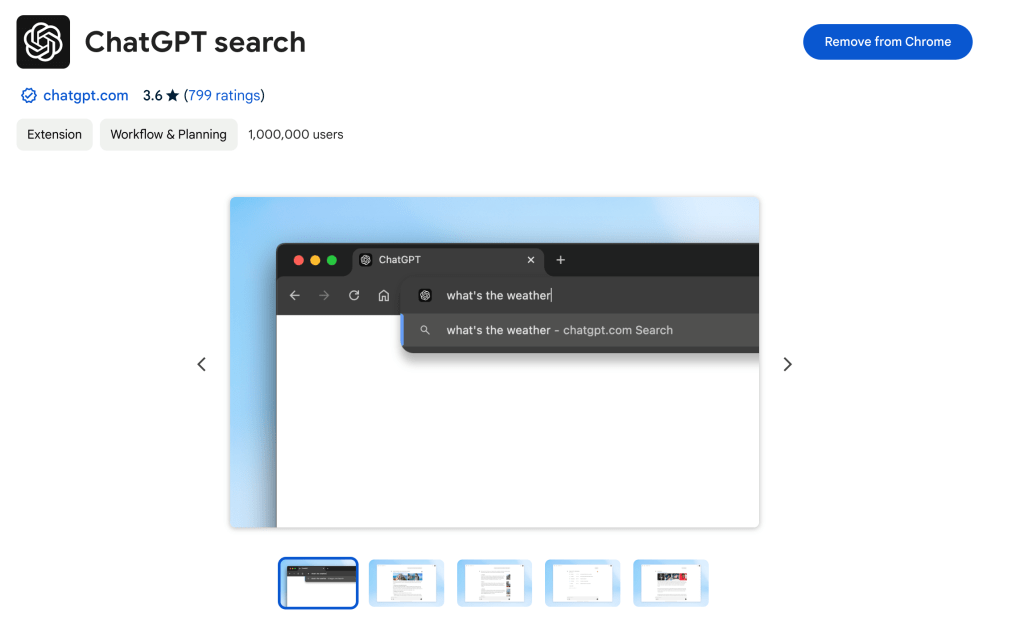The width and height of the screenshot is (1024, 642).
Task: Select the fifth screenshot thumbnail
Action: pos(670,583)
